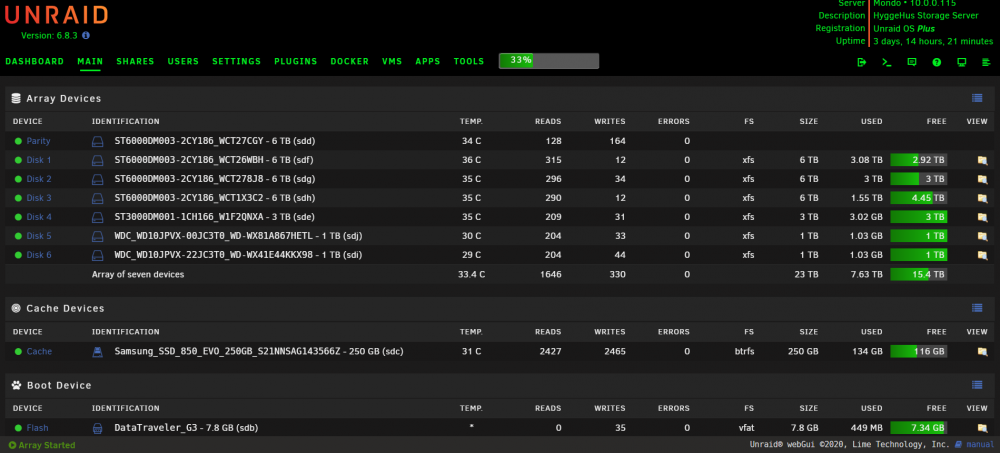Switch to the Shares tab

pos(135,62)
